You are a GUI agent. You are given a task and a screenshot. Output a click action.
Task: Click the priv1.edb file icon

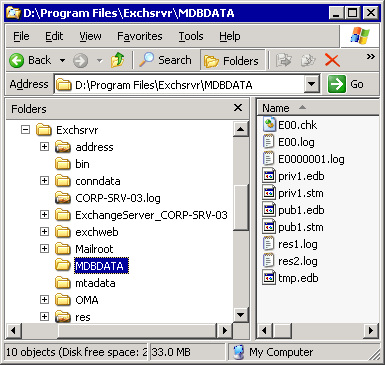coord(269,176)
